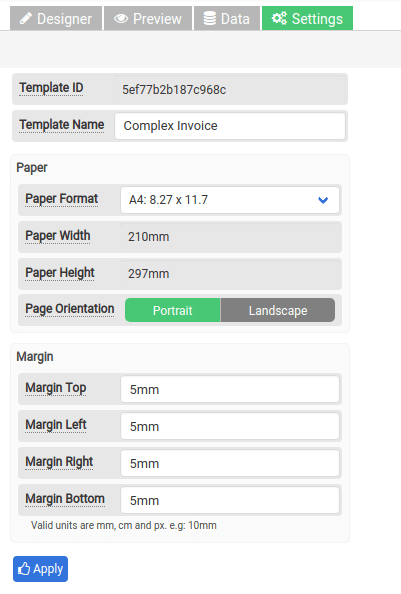
Task: Open the Designer tab
Action: point(56,18)
